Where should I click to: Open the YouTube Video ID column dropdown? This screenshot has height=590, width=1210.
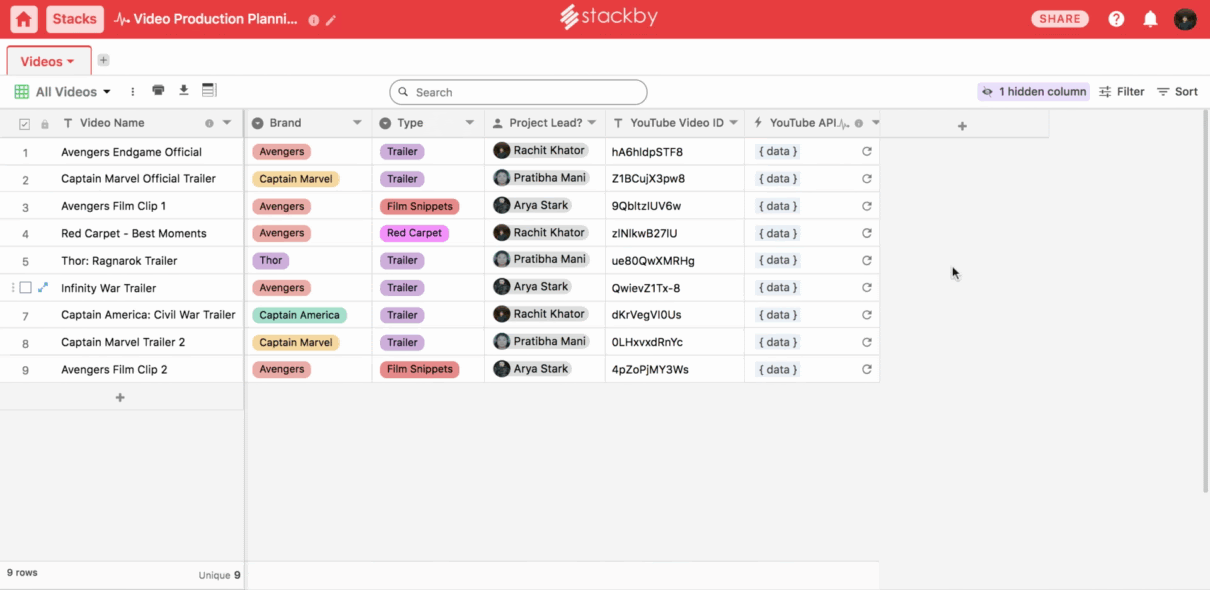(733, 123)
